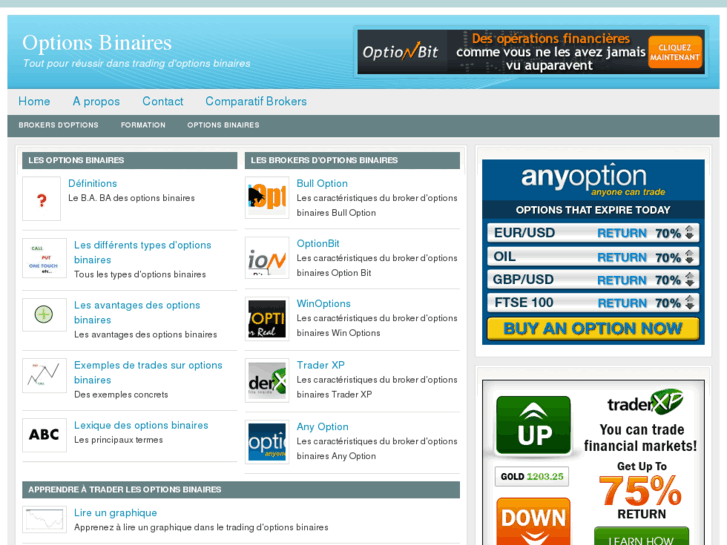Open Lexique des options binaires link

pos(141,425)
